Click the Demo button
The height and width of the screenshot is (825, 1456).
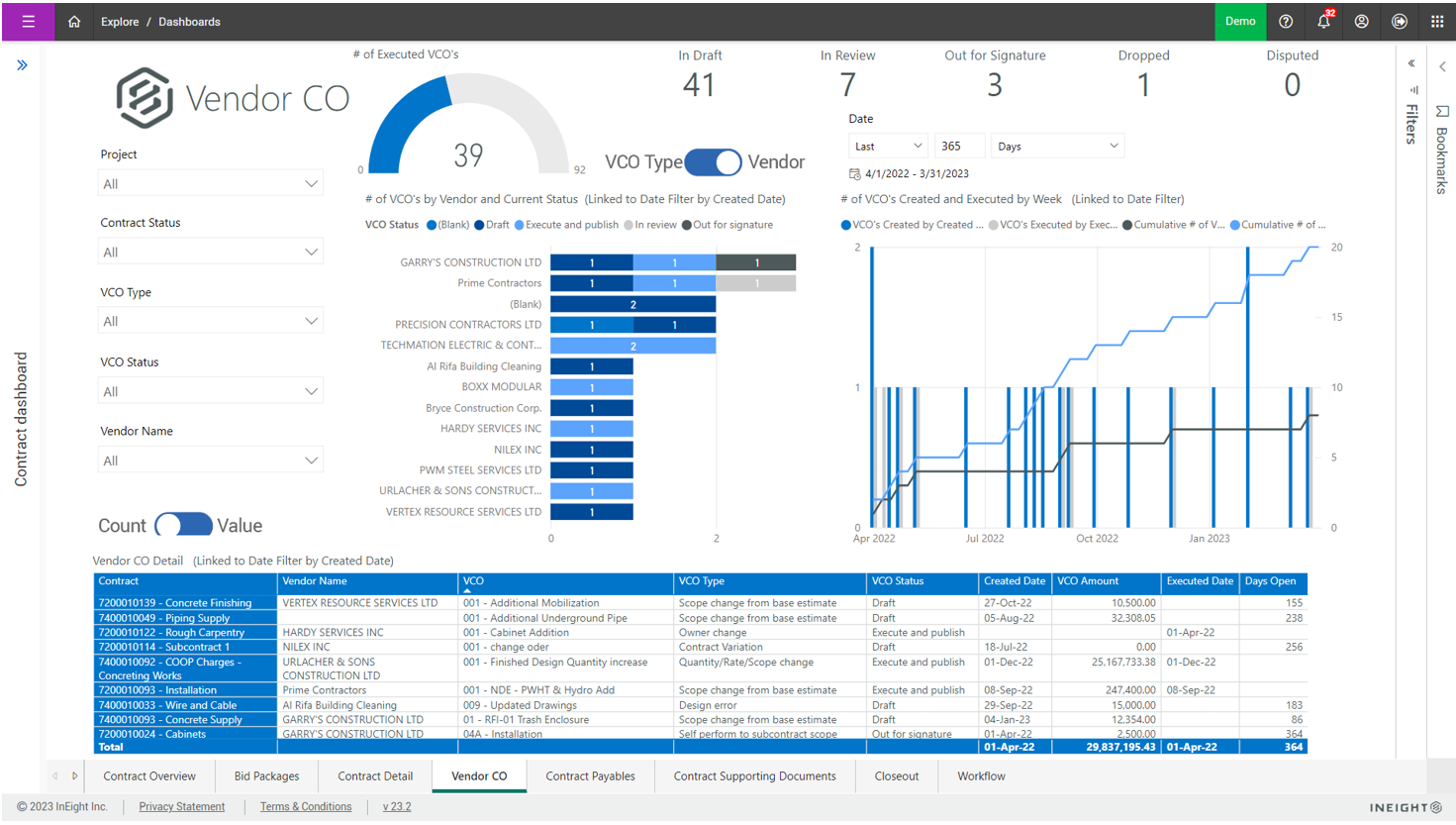(x=1239, y=21)
